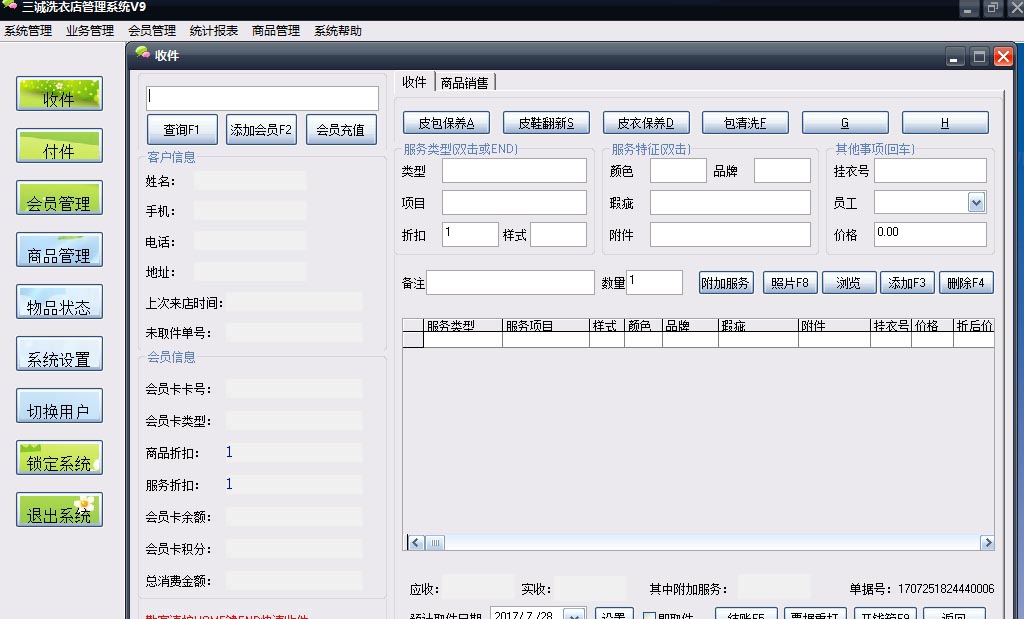
Task: Open the 商品管理 sidebar panel
Action: tap(59, 249)
